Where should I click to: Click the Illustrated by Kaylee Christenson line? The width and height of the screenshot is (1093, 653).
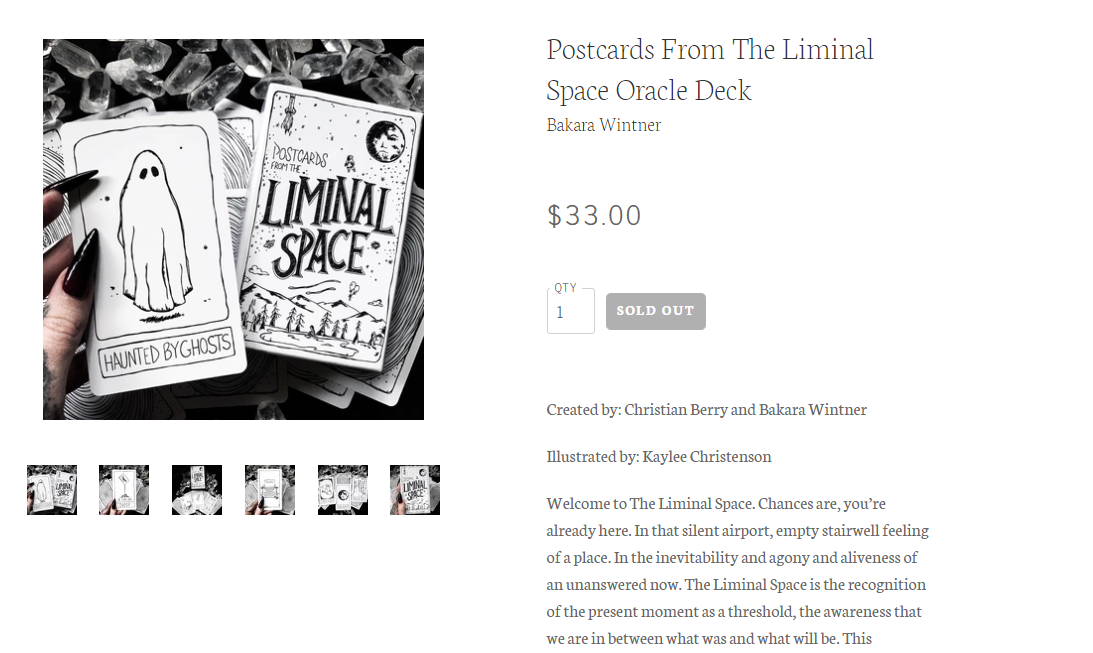click(x=659, y=456)
